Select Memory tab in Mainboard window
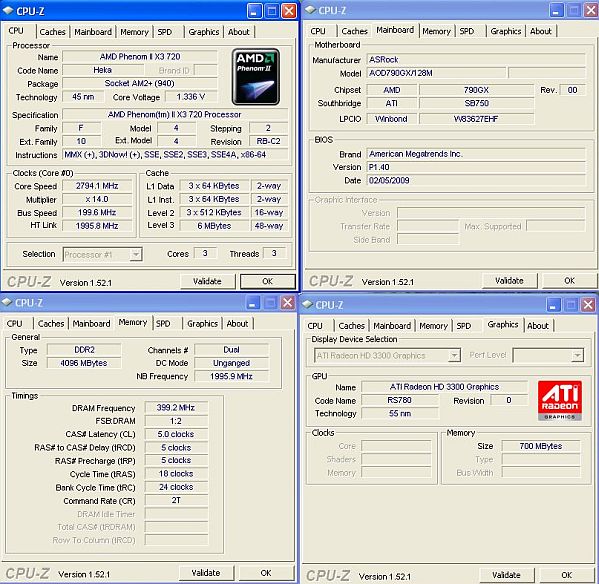 click(437, 31)
